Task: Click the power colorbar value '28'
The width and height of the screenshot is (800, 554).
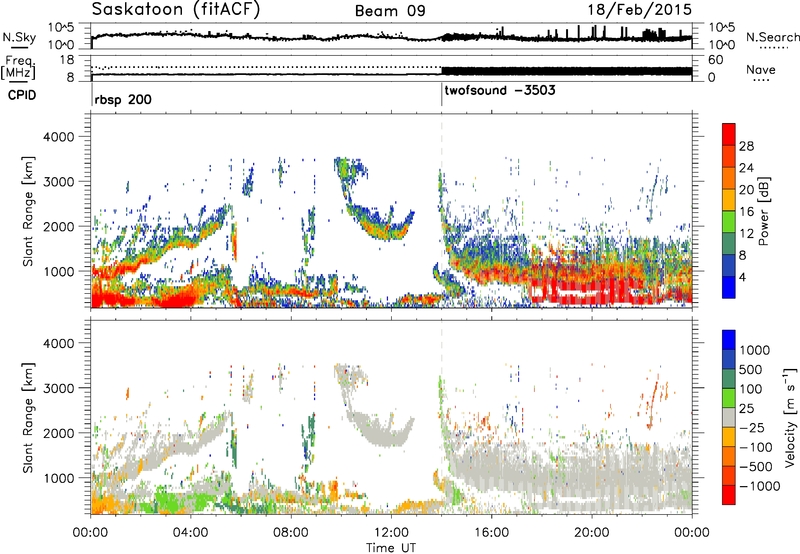Action: 746,146
